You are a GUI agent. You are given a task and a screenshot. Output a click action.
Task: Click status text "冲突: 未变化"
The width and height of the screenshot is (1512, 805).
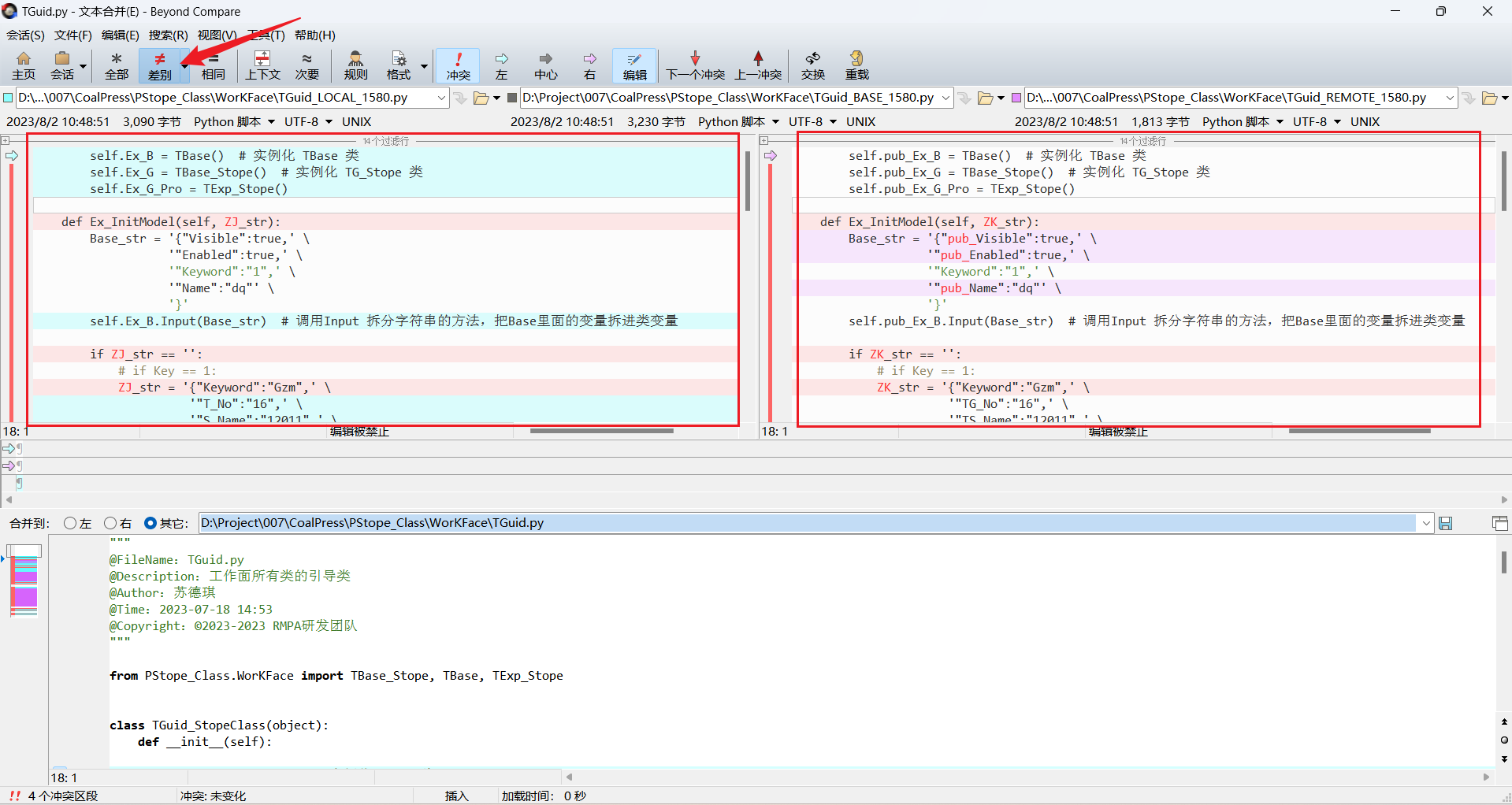tap(213, 796)
